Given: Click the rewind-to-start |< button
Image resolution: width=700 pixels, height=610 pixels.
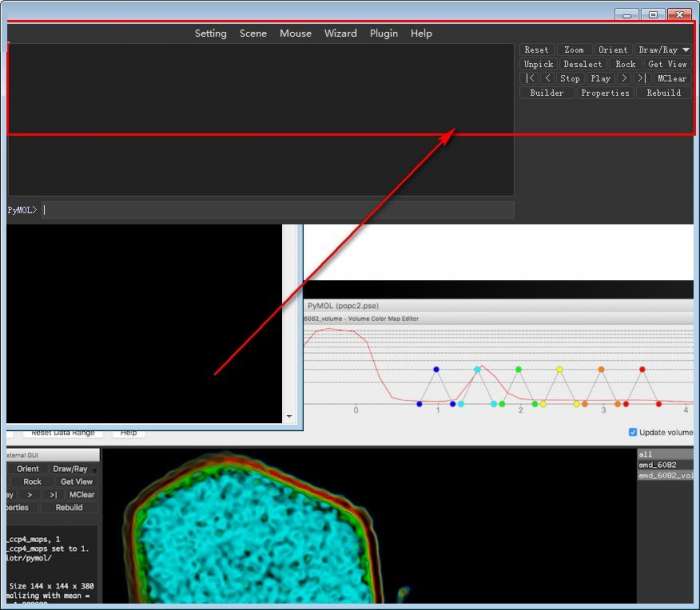Looking at the screenshot, I should [x=530, y=78].
